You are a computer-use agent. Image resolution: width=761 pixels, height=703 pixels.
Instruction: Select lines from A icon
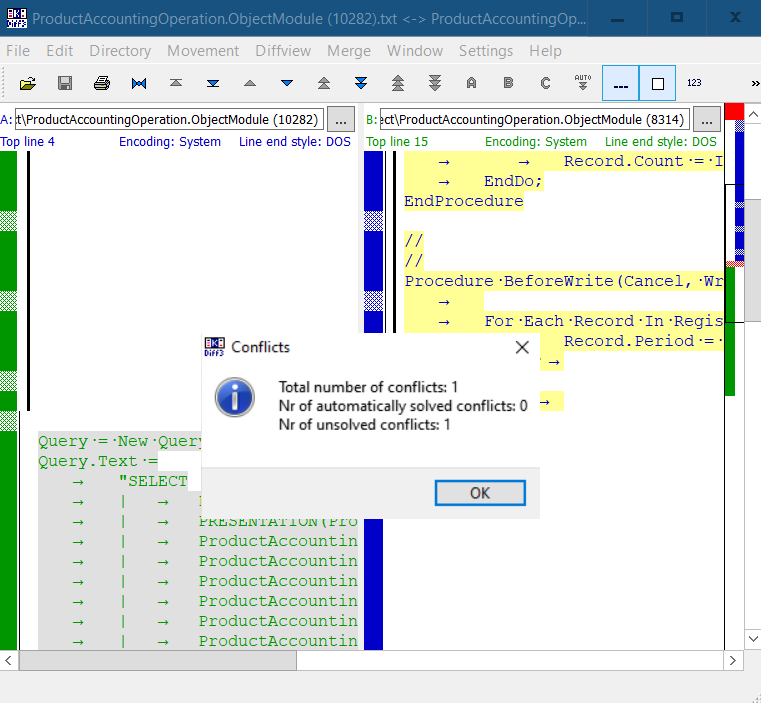tap(471, 84)
